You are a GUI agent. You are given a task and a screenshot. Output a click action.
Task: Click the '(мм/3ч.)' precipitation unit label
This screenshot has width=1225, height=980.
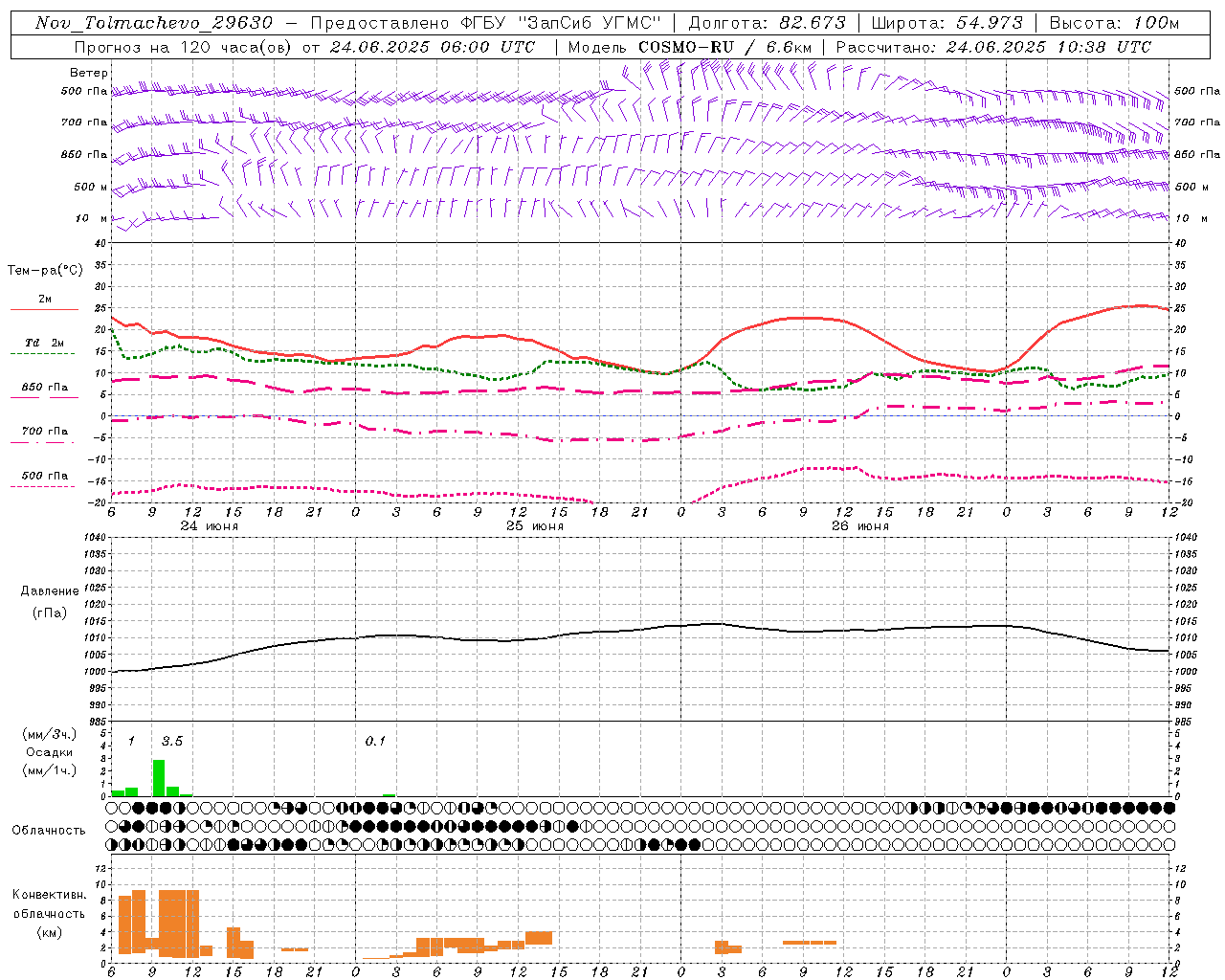coord(50,734)
